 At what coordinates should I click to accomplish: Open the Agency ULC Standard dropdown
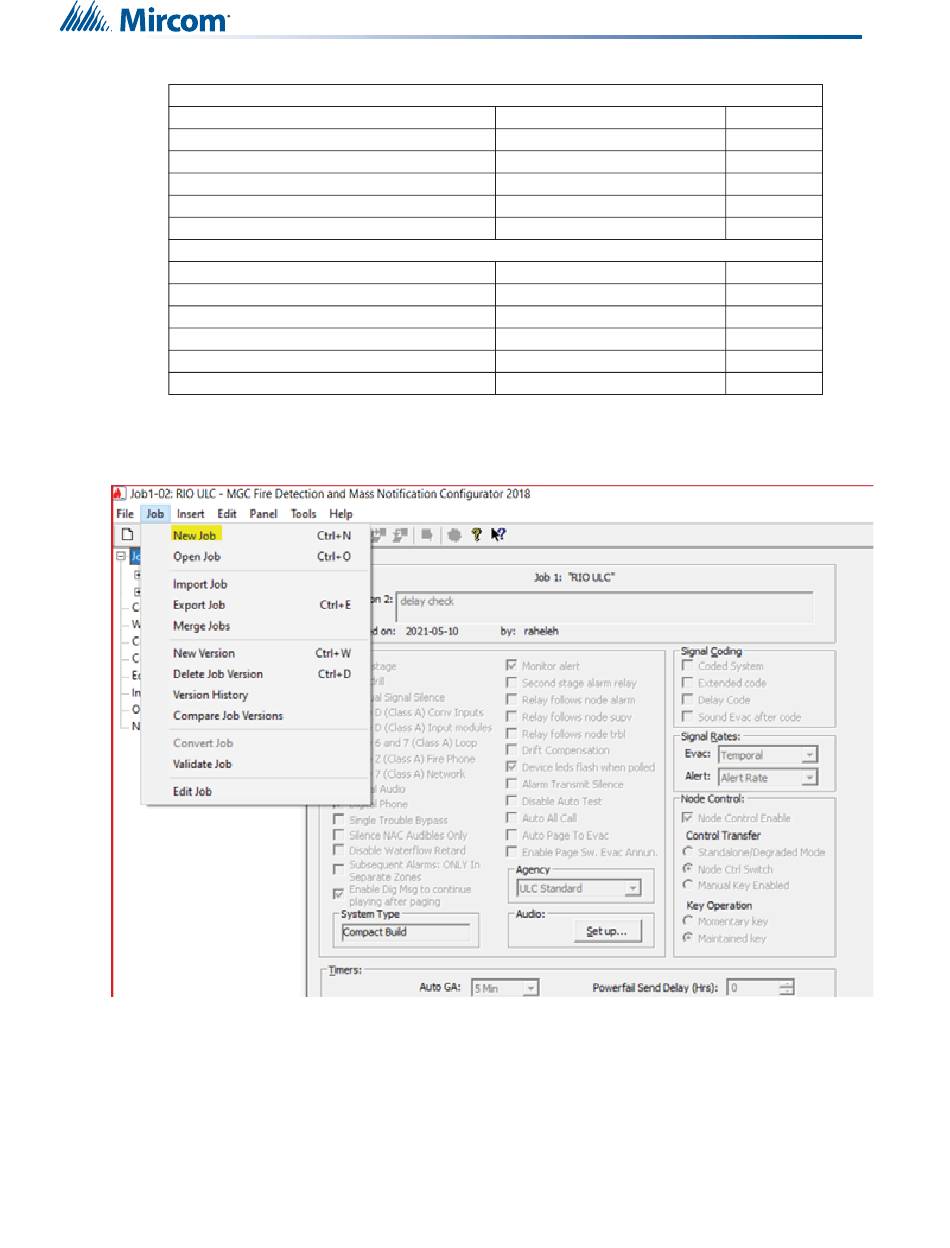click(578, 888)
